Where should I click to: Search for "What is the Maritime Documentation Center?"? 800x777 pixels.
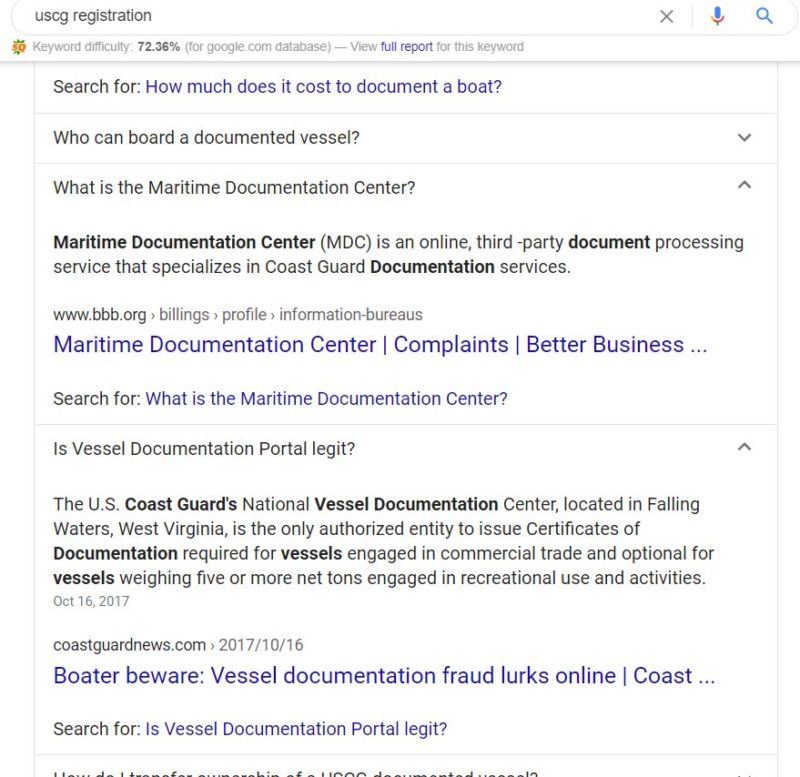tap(327, 398)
